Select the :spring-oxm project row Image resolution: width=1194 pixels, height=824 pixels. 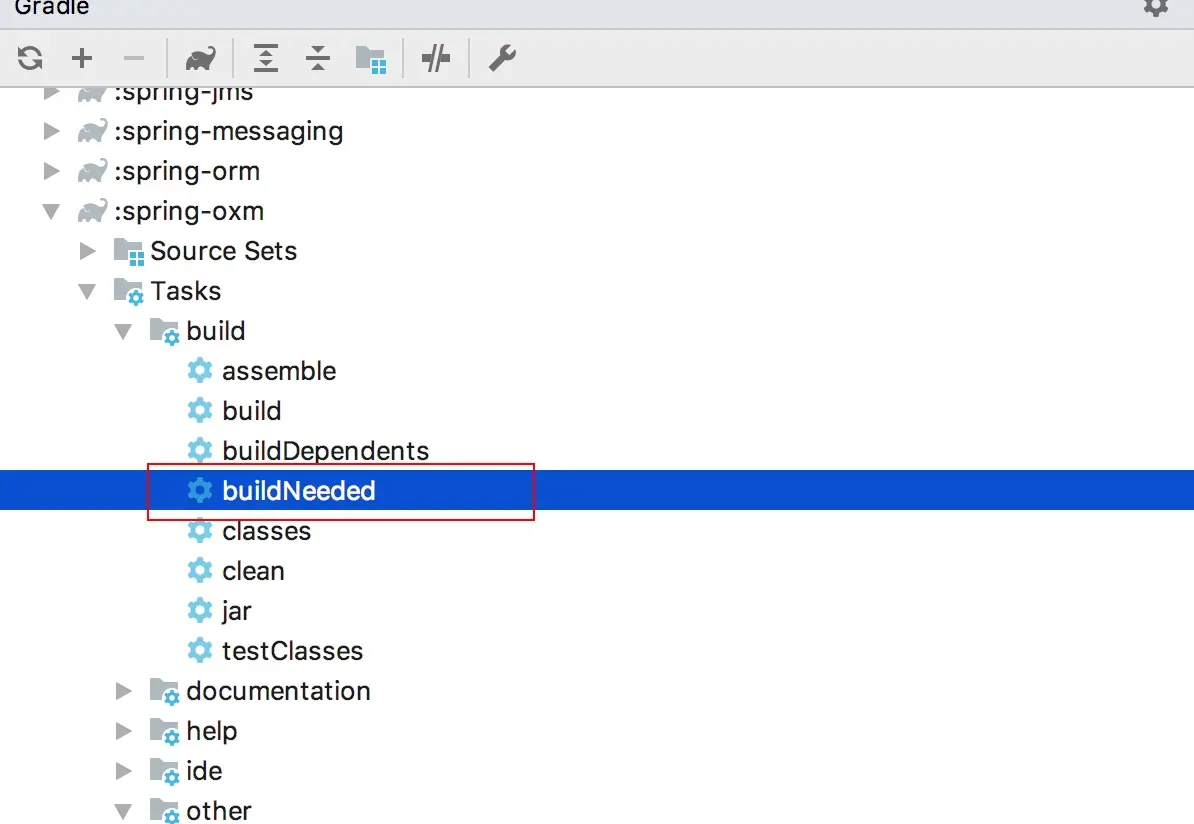coord(597,211)
